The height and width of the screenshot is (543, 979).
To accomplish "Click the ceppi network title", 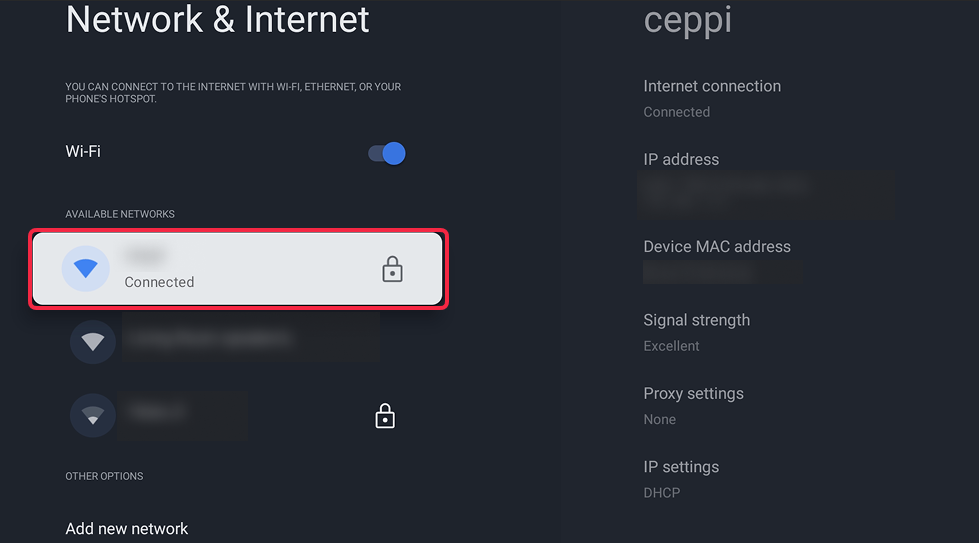I will [x=688, y=19].
